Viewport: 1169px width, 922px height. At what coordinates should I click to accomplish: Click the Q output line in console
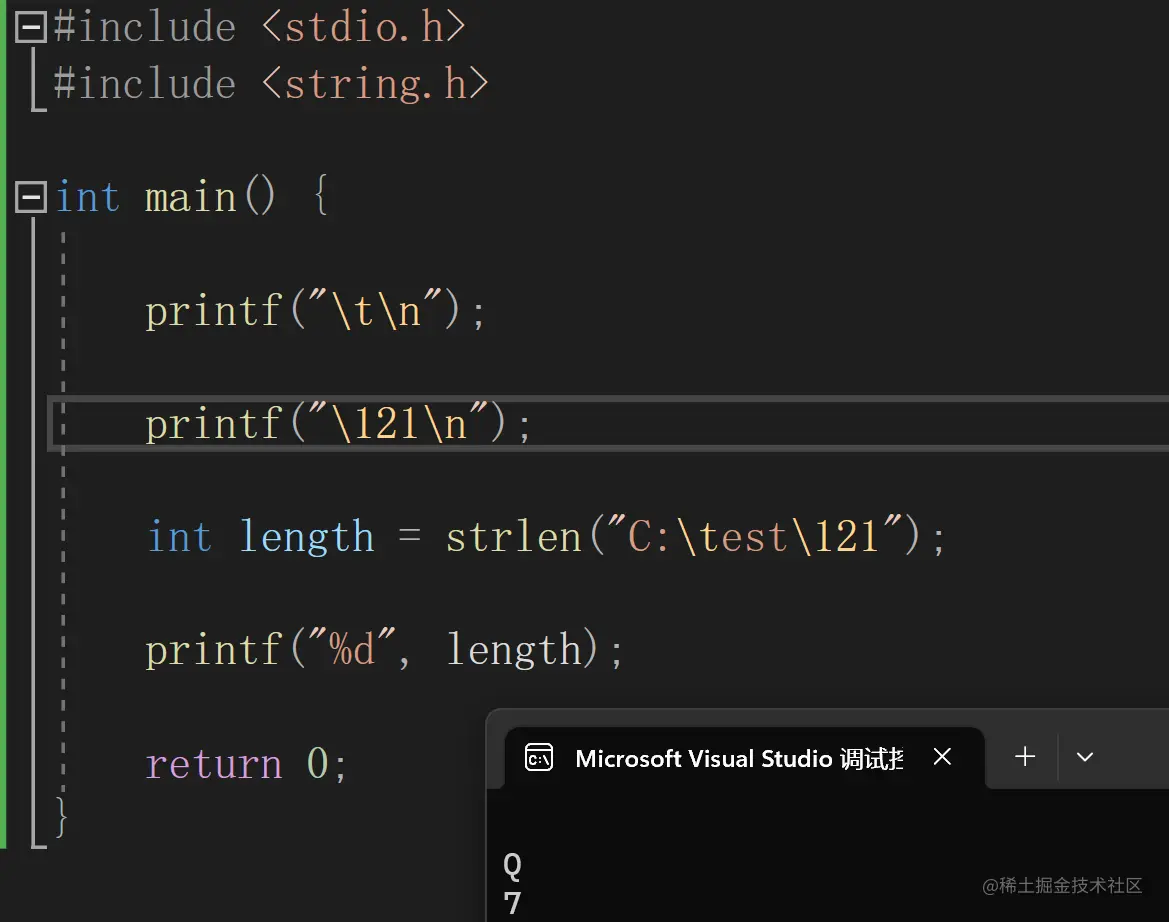tap(512, 865)
